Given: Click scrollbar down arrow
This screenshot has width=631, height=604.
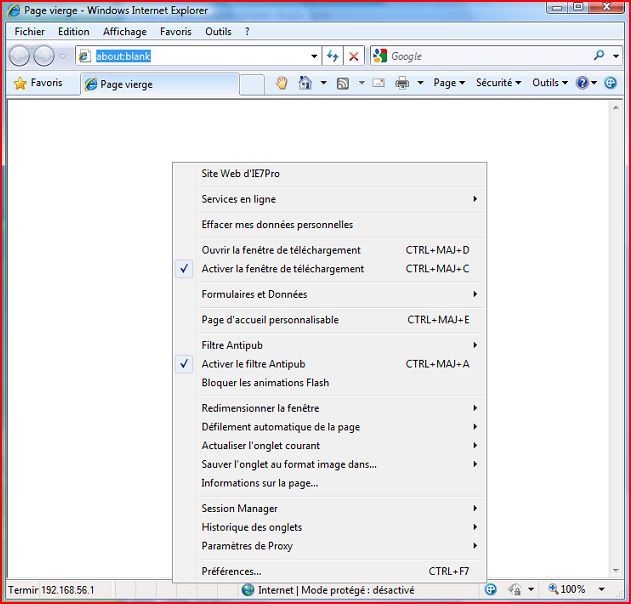Looking at the screenshot, I should point(616,570).
